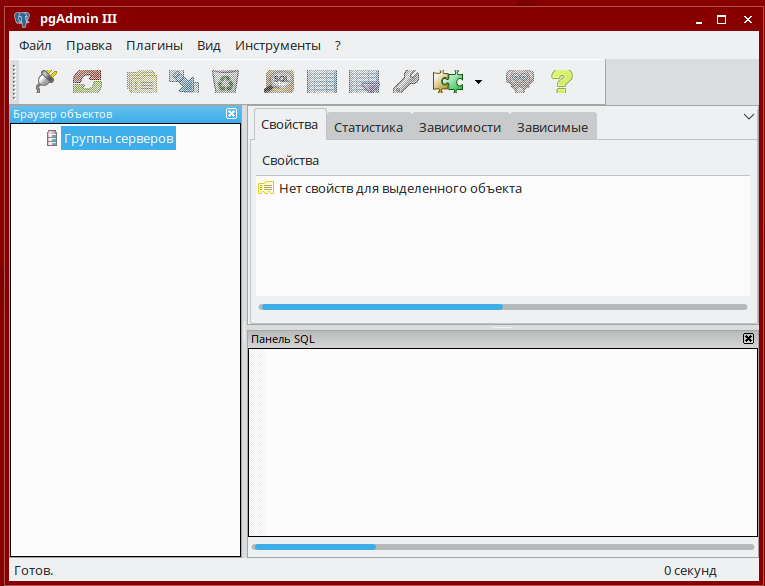
Task: Open the Инструменты menu
Action: tap(278, 45)
